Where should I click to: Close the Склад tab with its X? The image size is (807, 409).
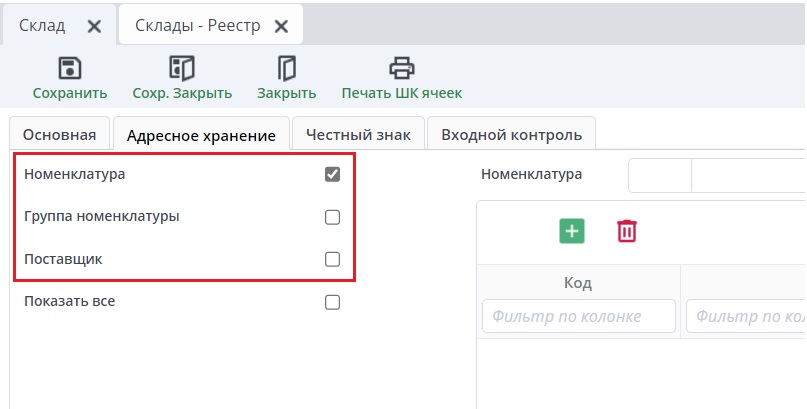click(x=94, y=27)
